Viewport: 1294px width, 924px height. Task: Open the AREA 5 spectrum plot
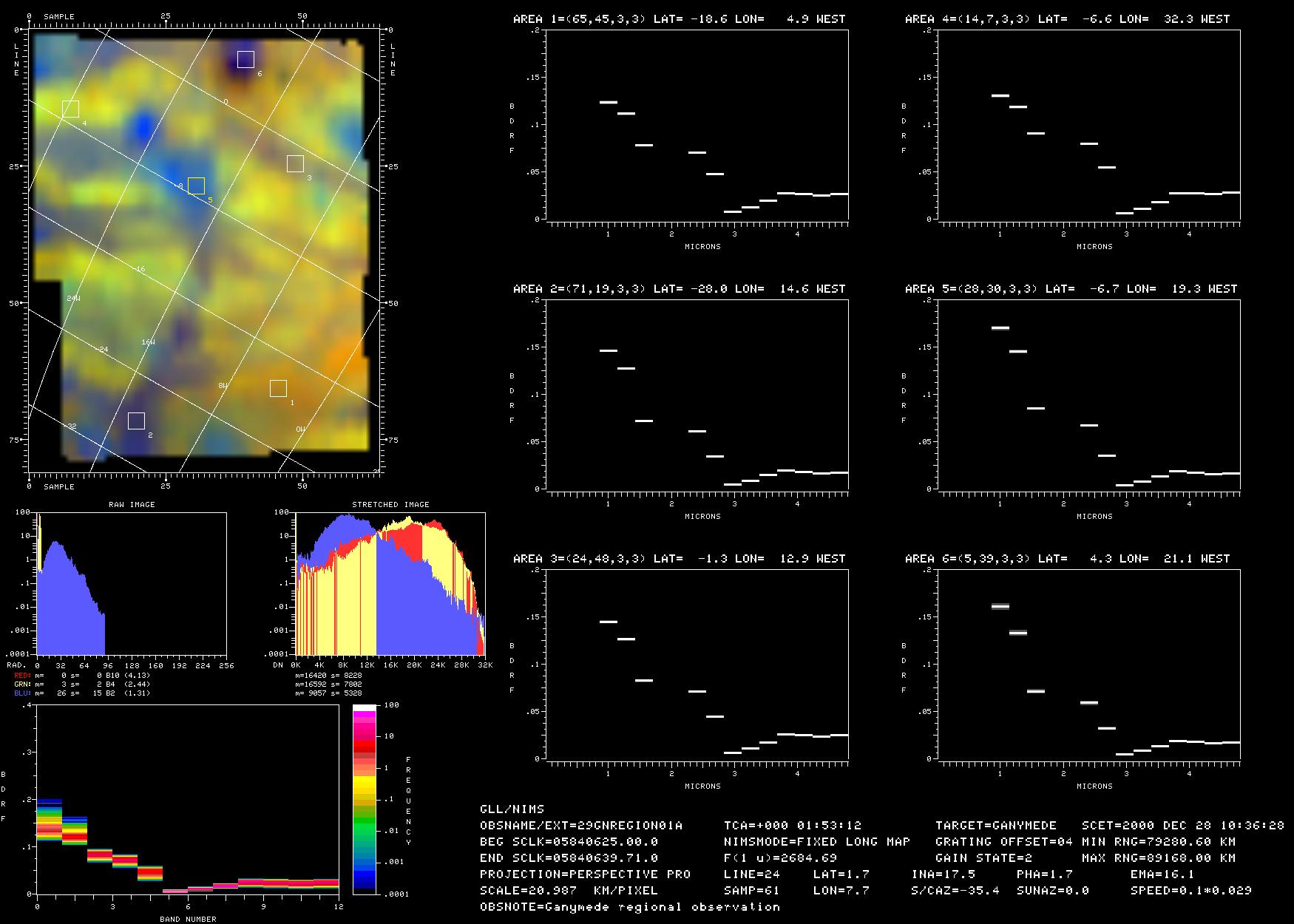point(1088,395)
